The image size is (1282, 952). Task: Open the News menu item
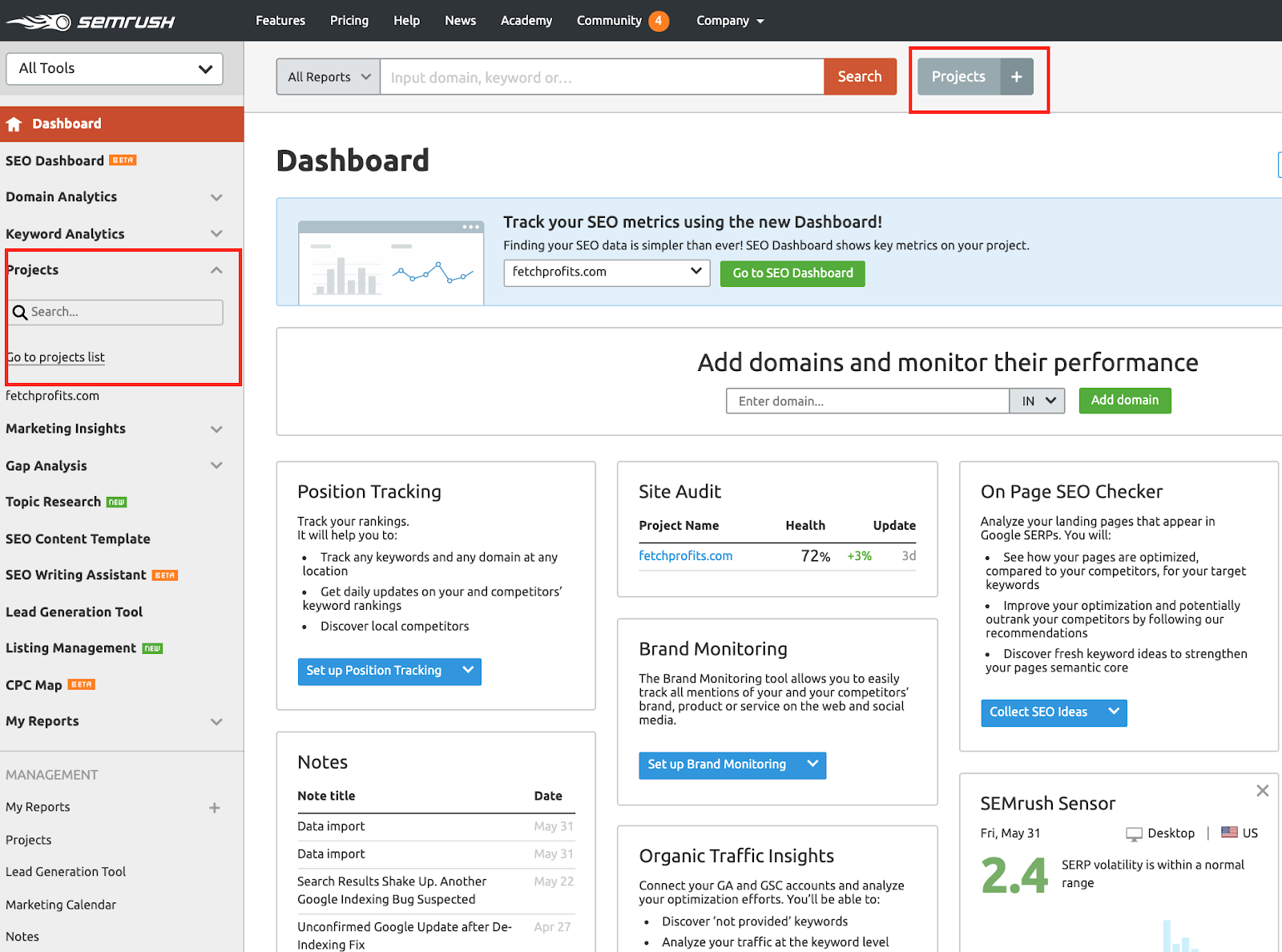[x=461, y=21]
